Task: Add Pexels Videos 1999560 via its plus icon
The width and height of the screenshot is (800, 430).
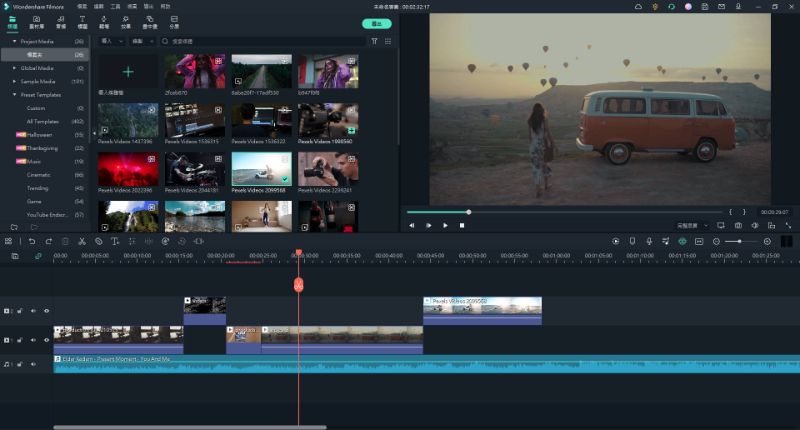Action: [x=351, y=131]
